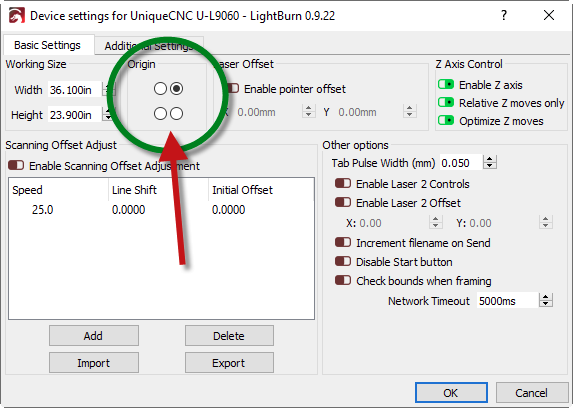Click the Laser 2 Offset X spinner

436,222
